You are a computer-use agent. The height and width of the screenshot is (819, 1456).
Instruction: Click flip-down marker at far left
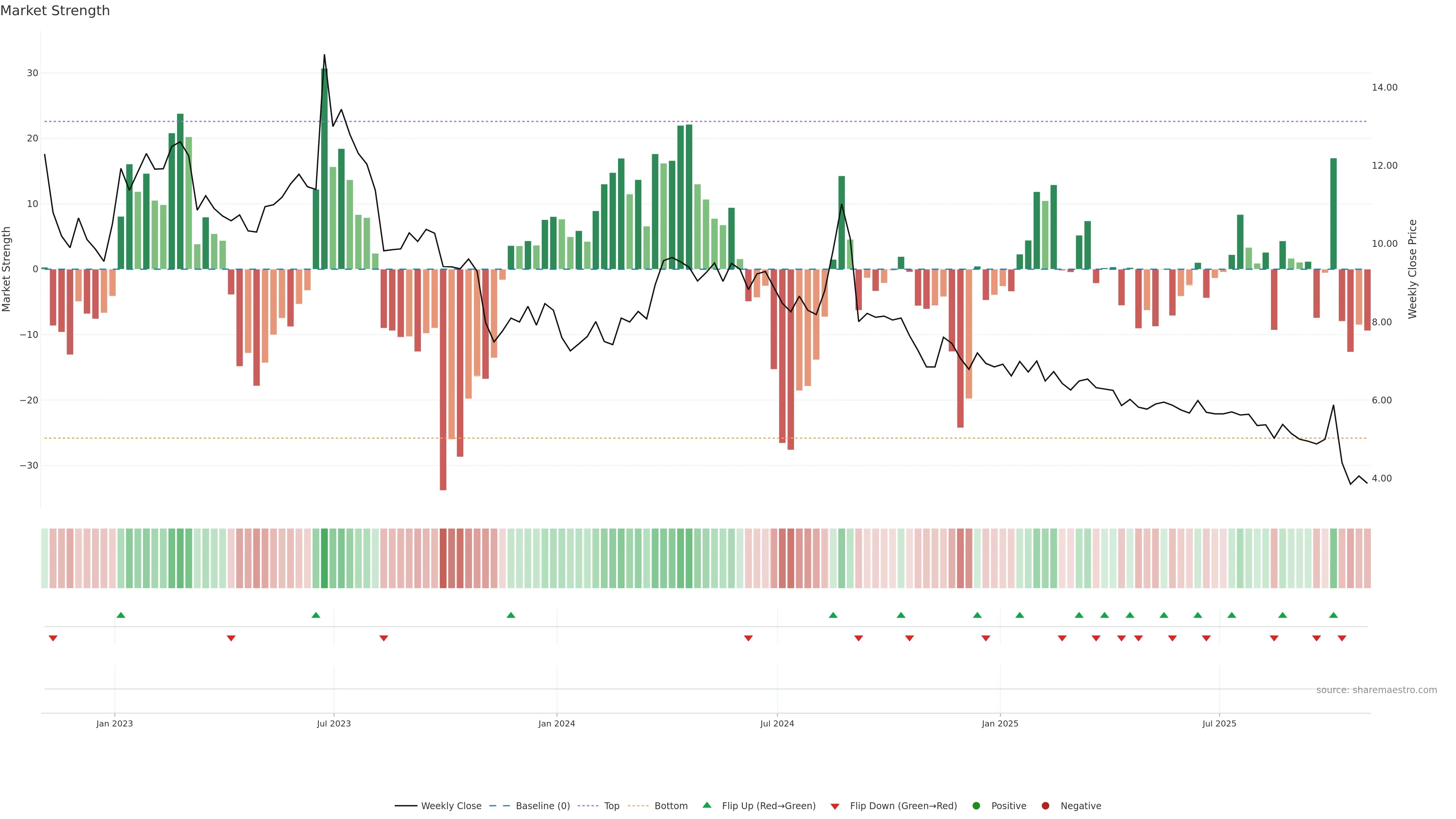coord(53,638)
